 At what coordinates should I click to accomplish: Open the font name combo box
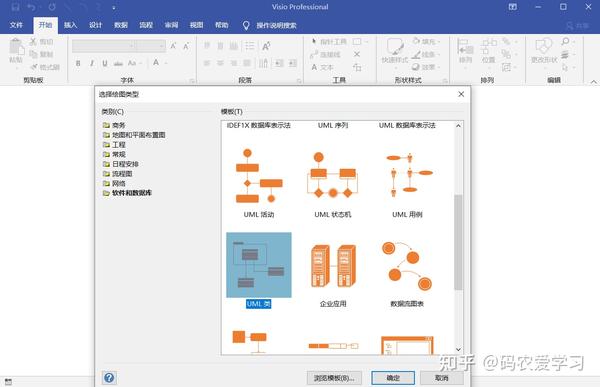point(103,46)
